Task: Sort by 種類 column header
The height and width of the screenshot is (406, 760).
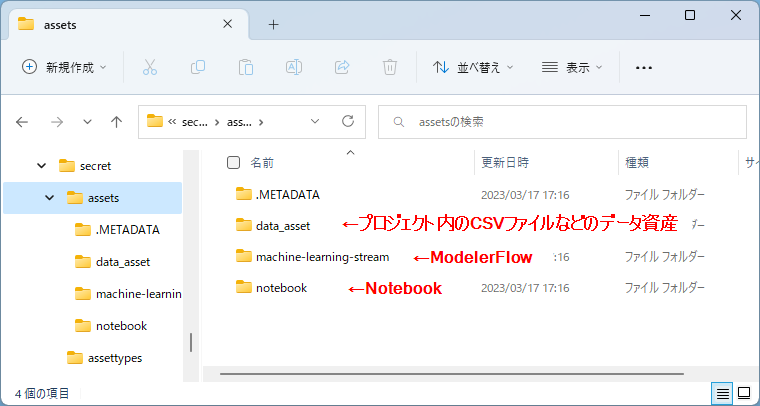Action: (x=637, y=163)
